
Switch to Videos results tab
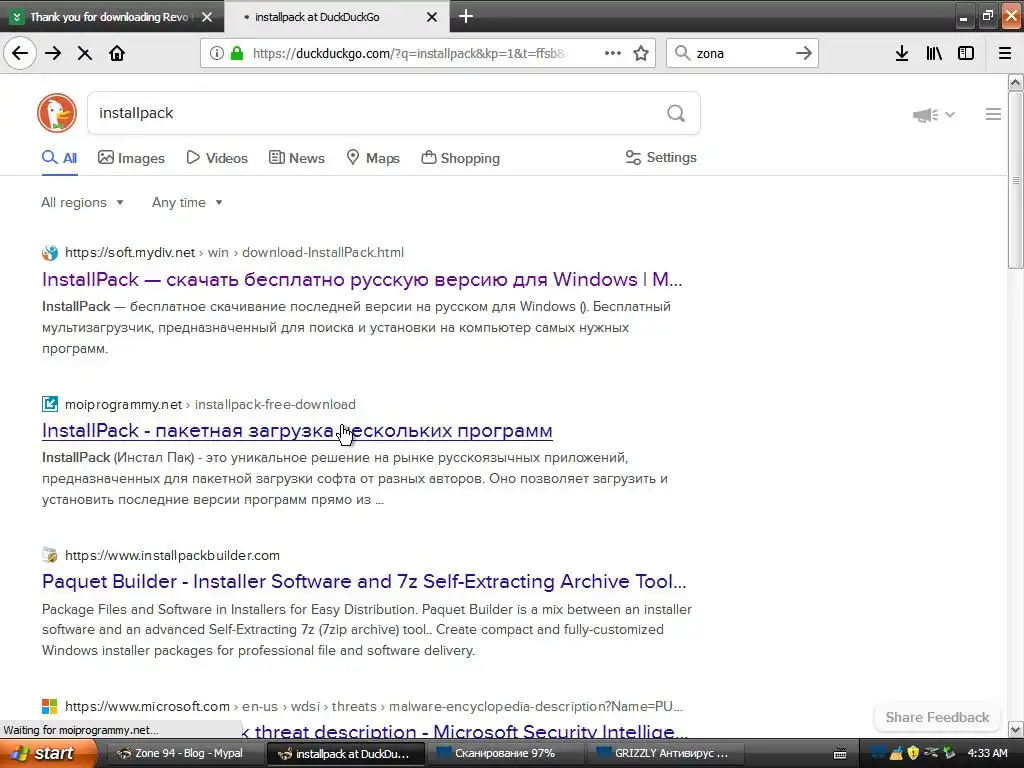click(217, 158)
